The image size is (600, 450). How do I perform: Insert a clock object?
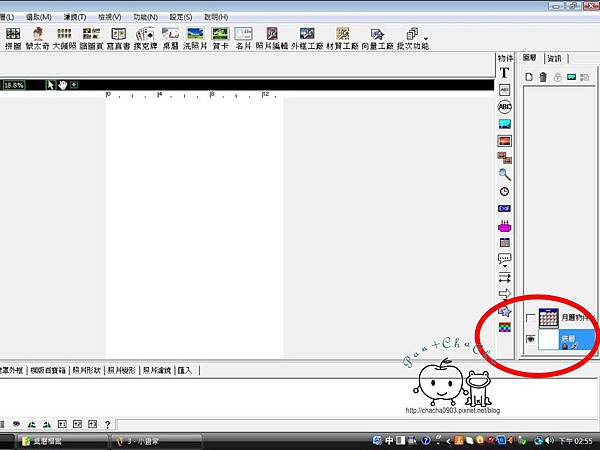pos(504,191)
